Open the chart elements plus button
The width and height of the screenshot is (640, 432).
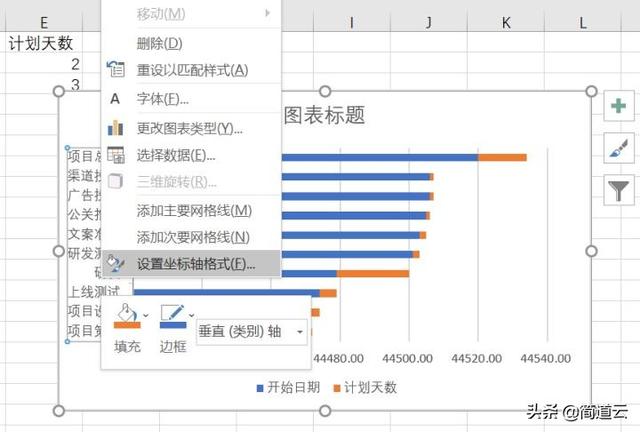click(618, 107)
